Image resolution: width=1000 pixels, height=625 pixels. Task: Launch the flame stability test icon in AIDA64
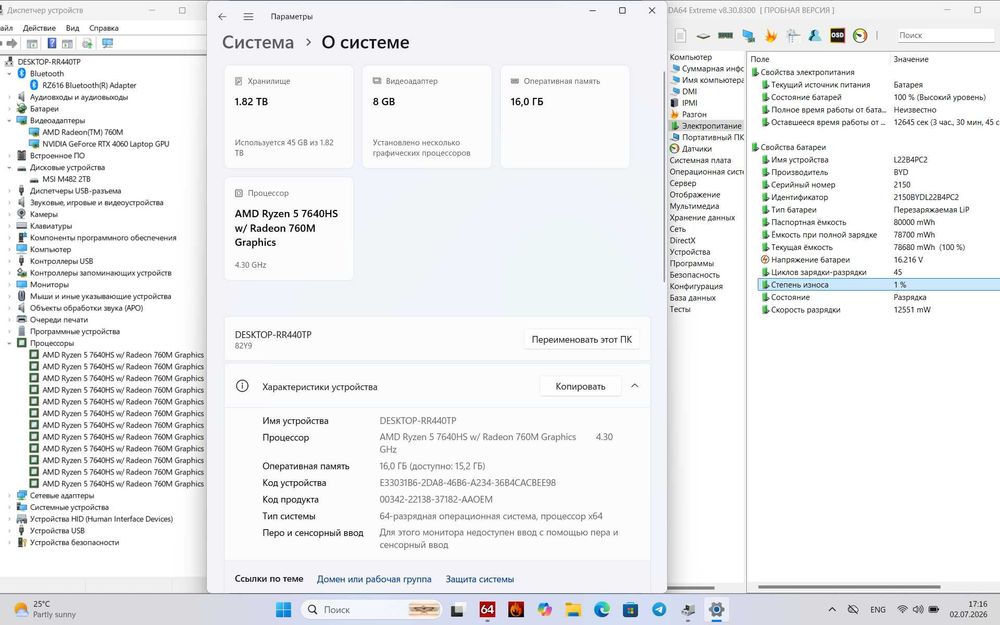(x=770, y=36)
